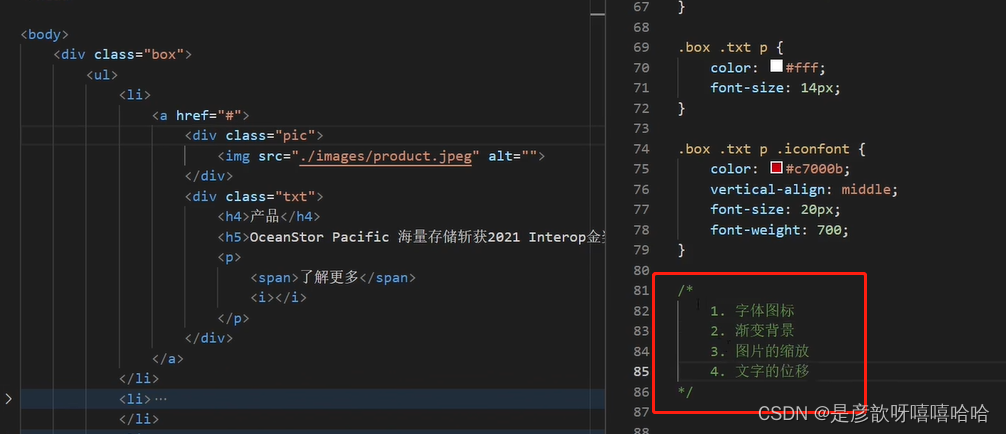The image size is (1006, 434).
Task: Select line number 72 in the gutter
Action: (x=641, y=108)
